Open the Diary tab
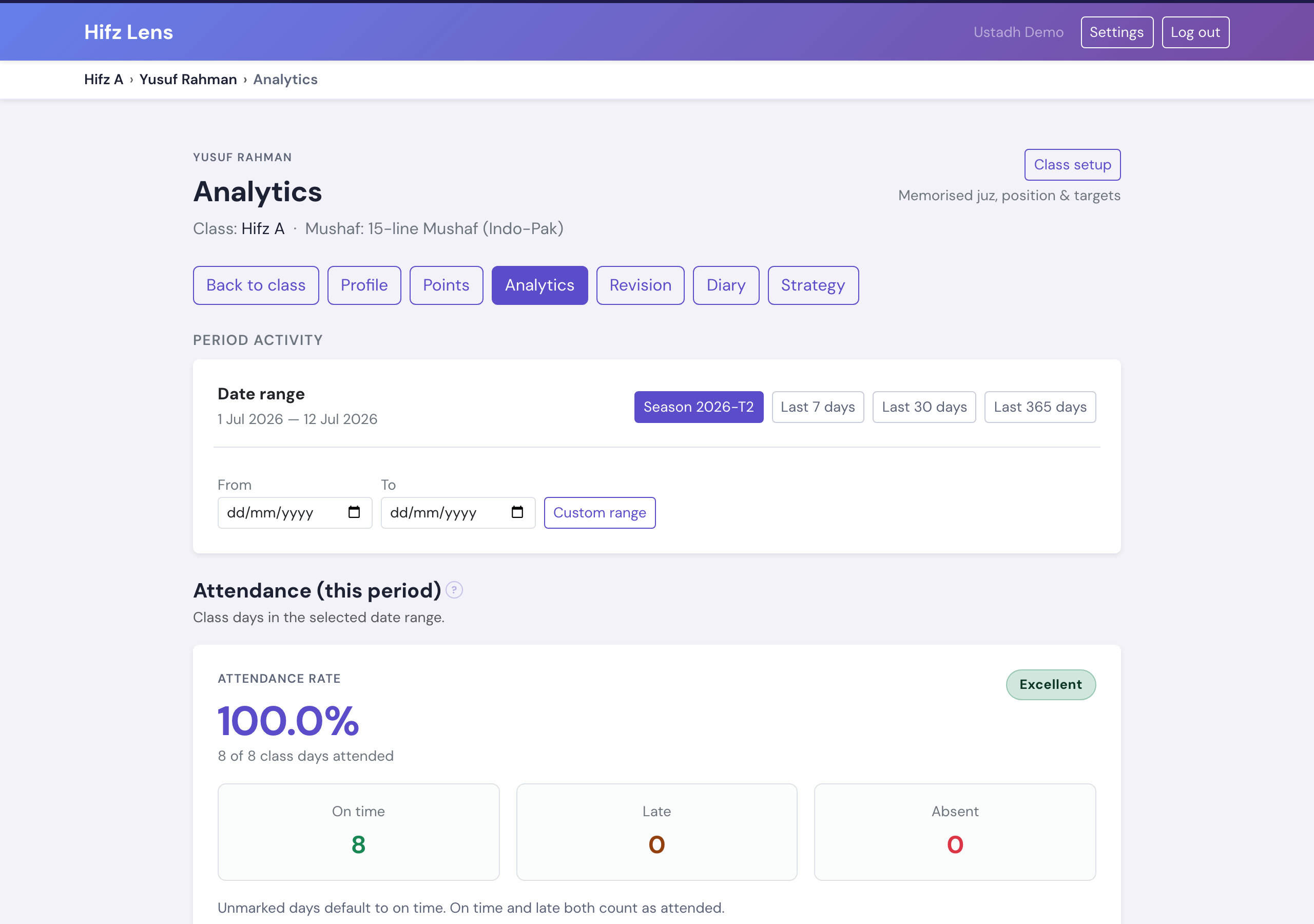Screen dimensions: 1314x924 click(726, 285)
